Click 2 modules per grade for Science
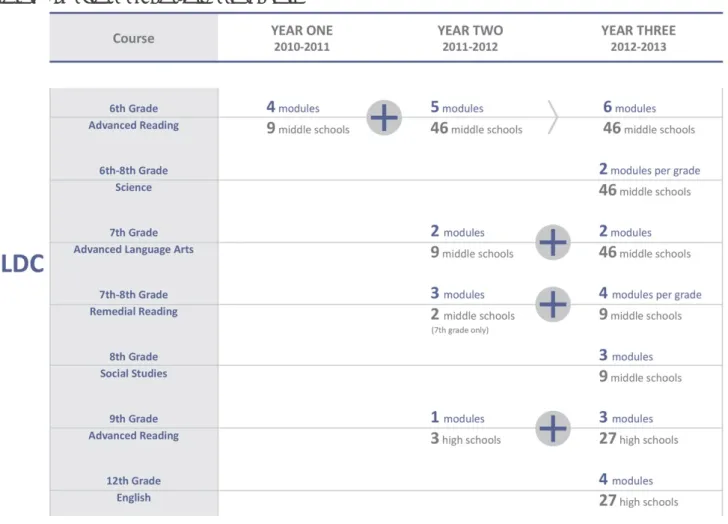This screenshot has height=524, width=728. pyautogui.click(x=650, y=169)
